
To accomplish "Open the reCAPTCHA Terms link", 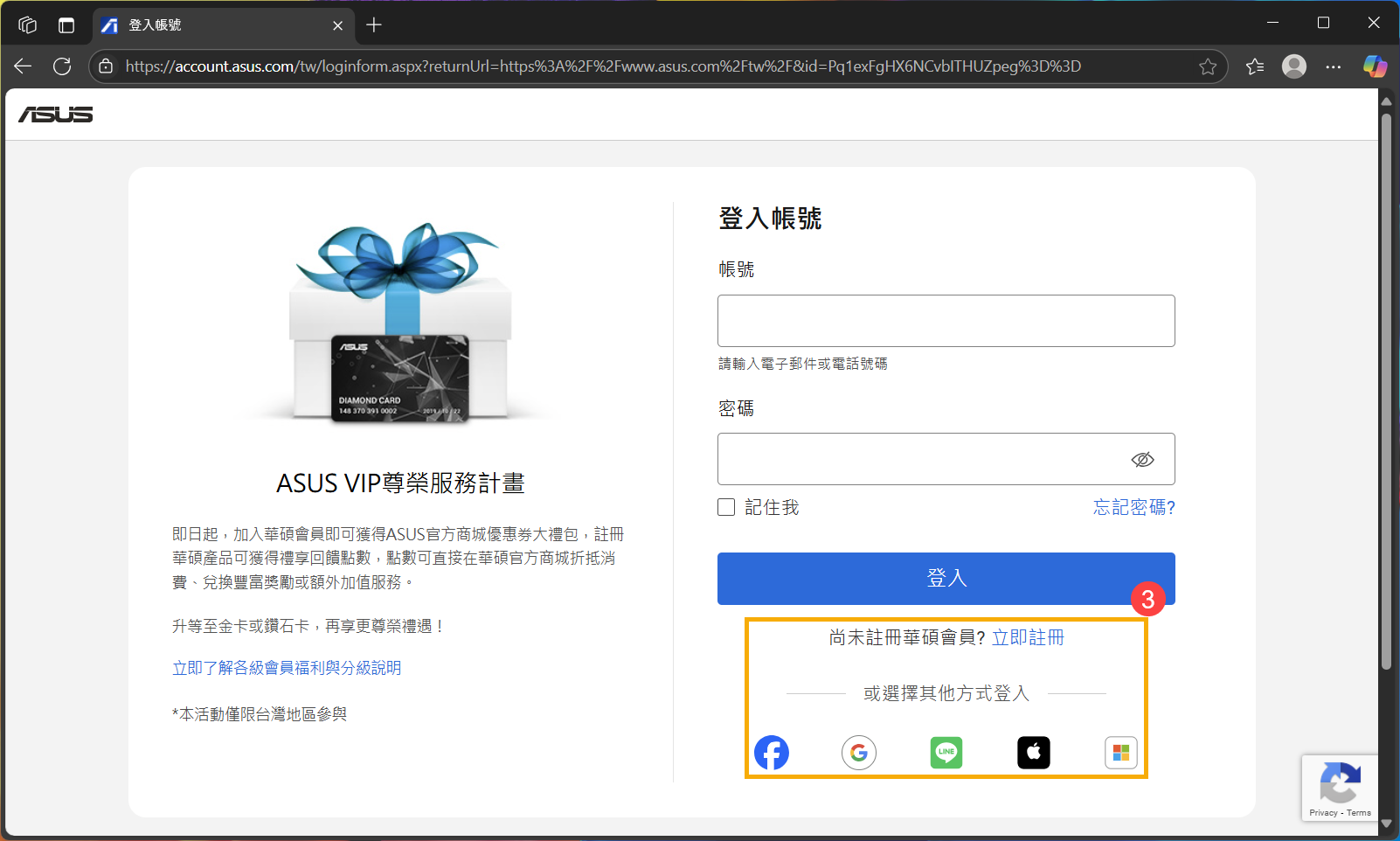I will pyautogui.click(x=1359, y=813).
